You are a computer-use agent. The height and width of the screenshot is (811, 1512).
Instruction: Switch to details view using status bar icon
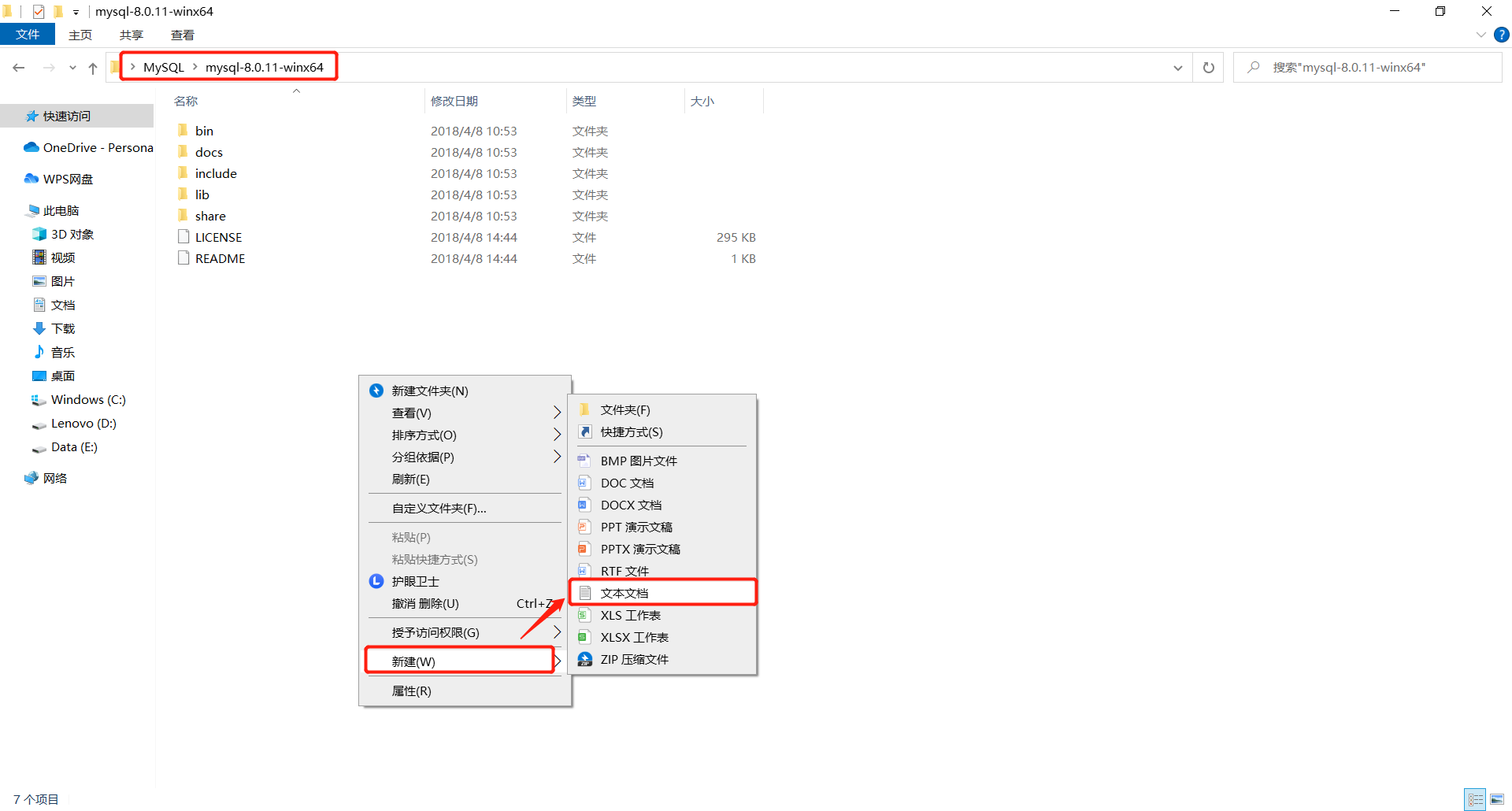point(1476,798)
